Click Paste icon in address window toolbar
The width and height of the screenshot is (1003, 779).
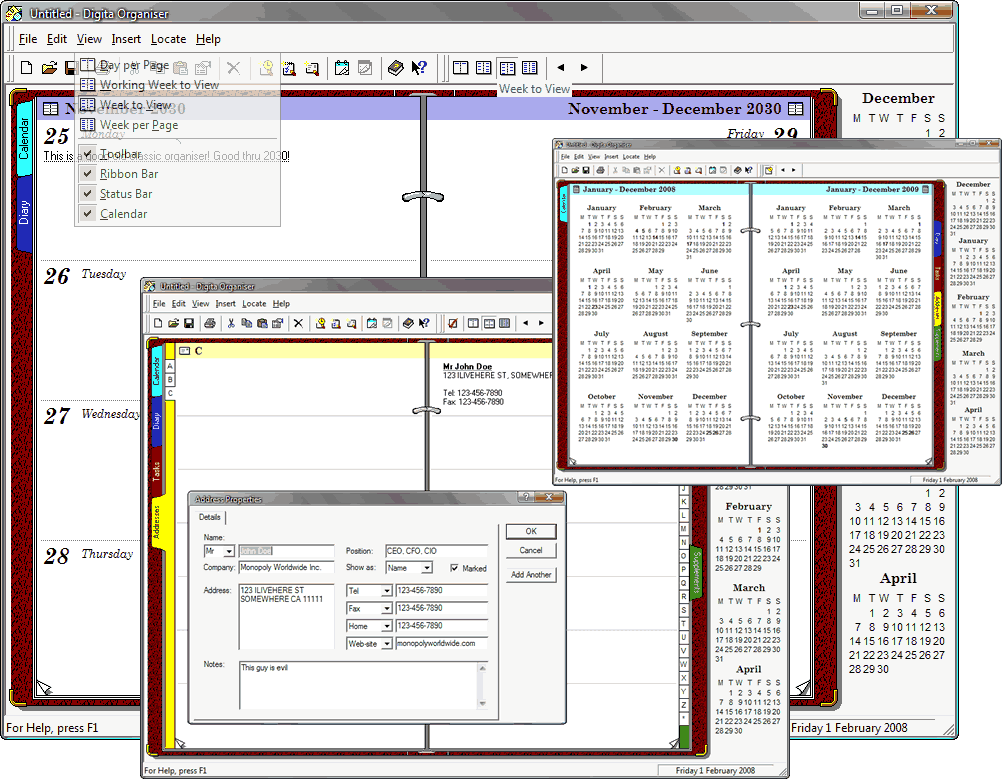[262, 323]
